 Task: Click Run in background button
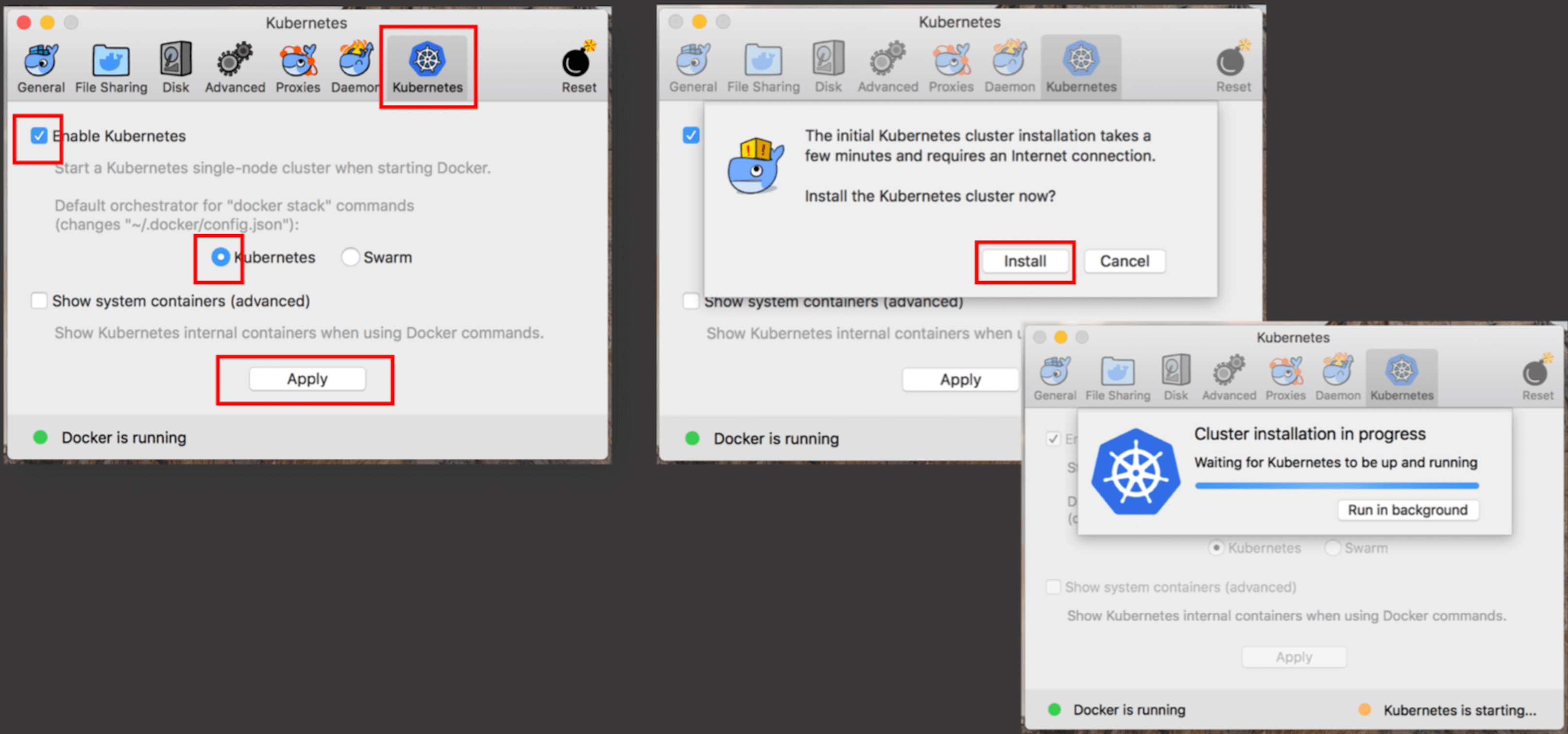coord(1407,510)
